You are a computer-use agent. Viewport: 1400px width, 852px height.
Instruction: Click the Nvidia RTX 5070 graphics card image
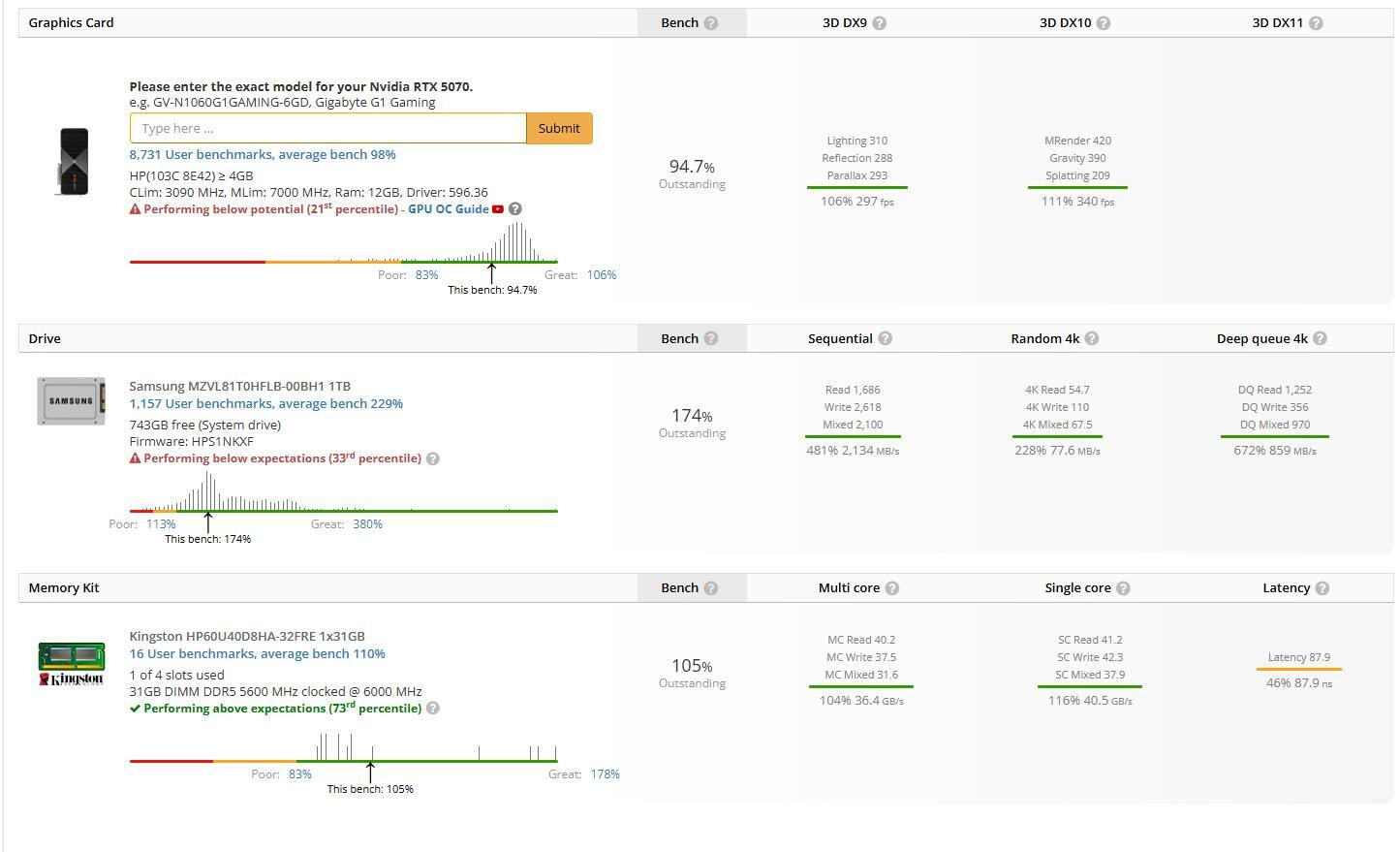[x=73, y=161]
